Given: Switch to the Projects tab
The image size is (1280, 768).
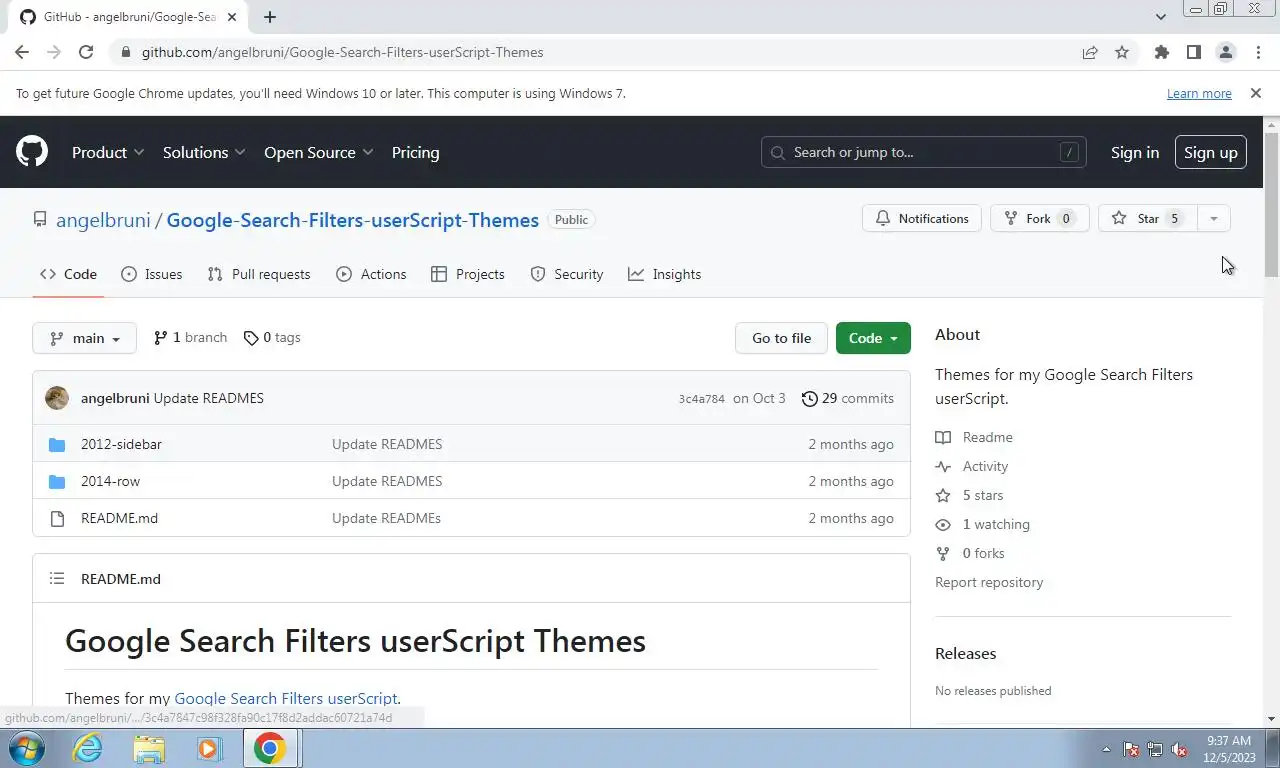Looking at the screenshot, I should 468,274.
